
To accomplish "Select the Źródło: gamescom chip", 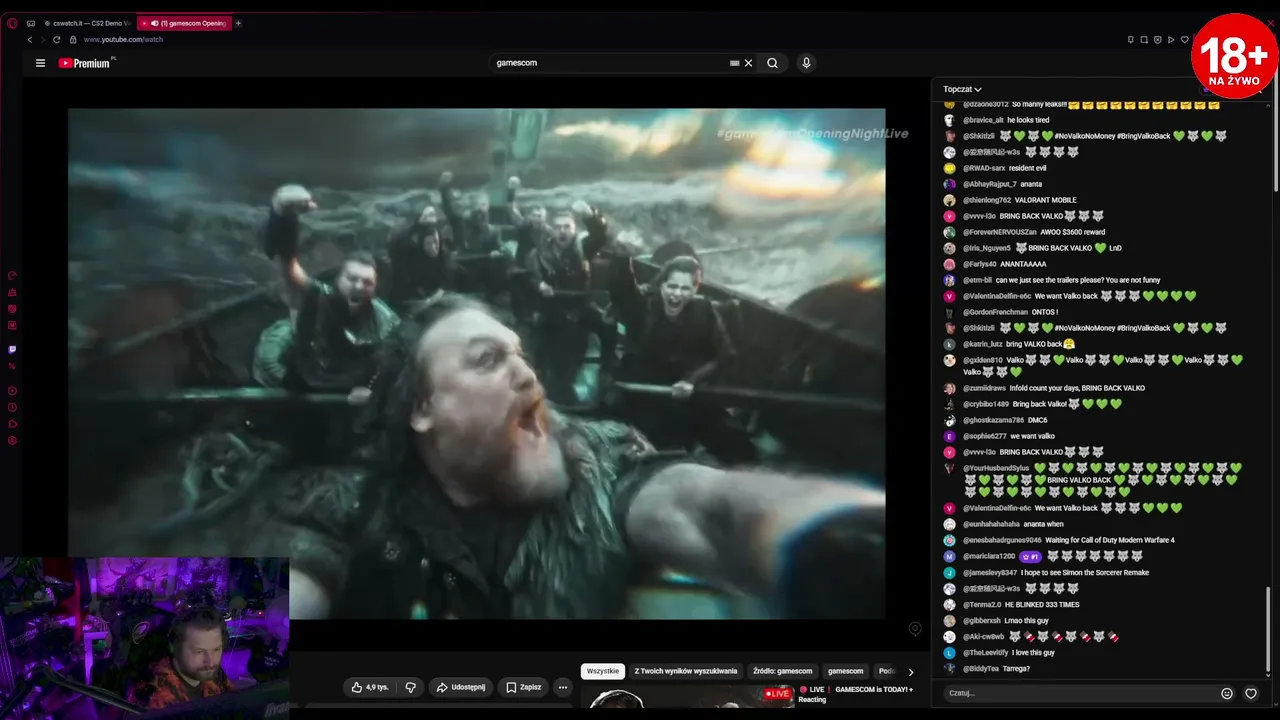I will click(x=783, y=671).
